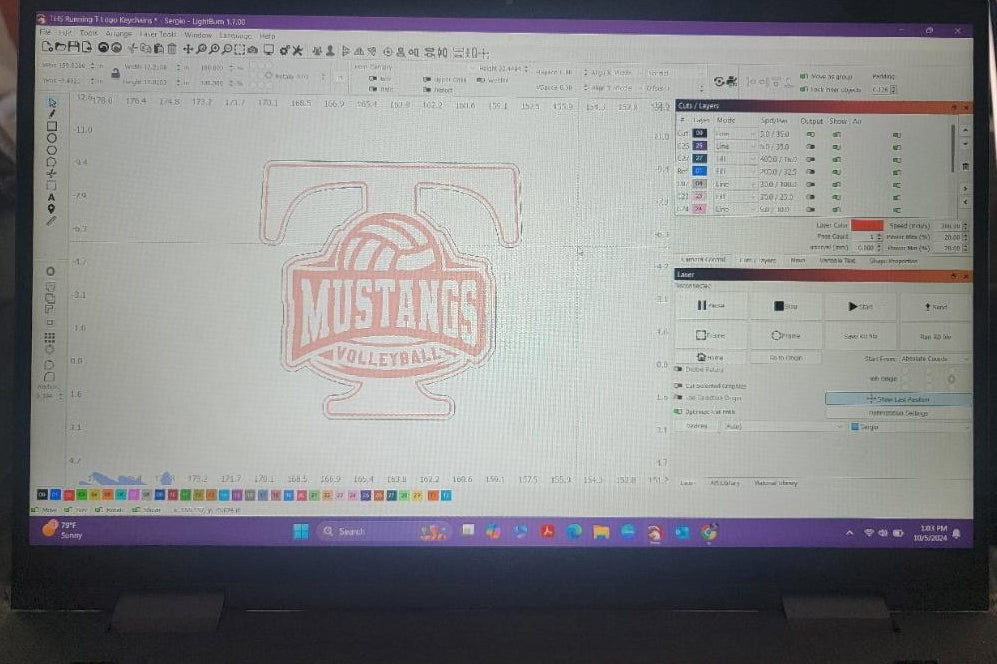Launch Adobe Acrobat from the taskbar
997x664 pixels.
547,532
